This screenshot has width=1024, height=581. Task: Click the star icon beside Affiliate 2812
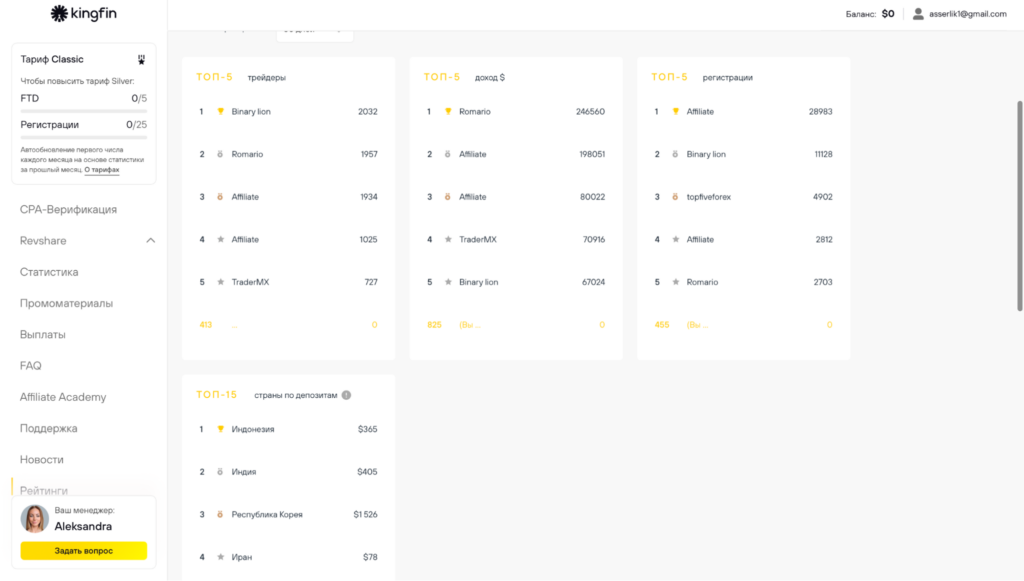click(x=675, y=240)
